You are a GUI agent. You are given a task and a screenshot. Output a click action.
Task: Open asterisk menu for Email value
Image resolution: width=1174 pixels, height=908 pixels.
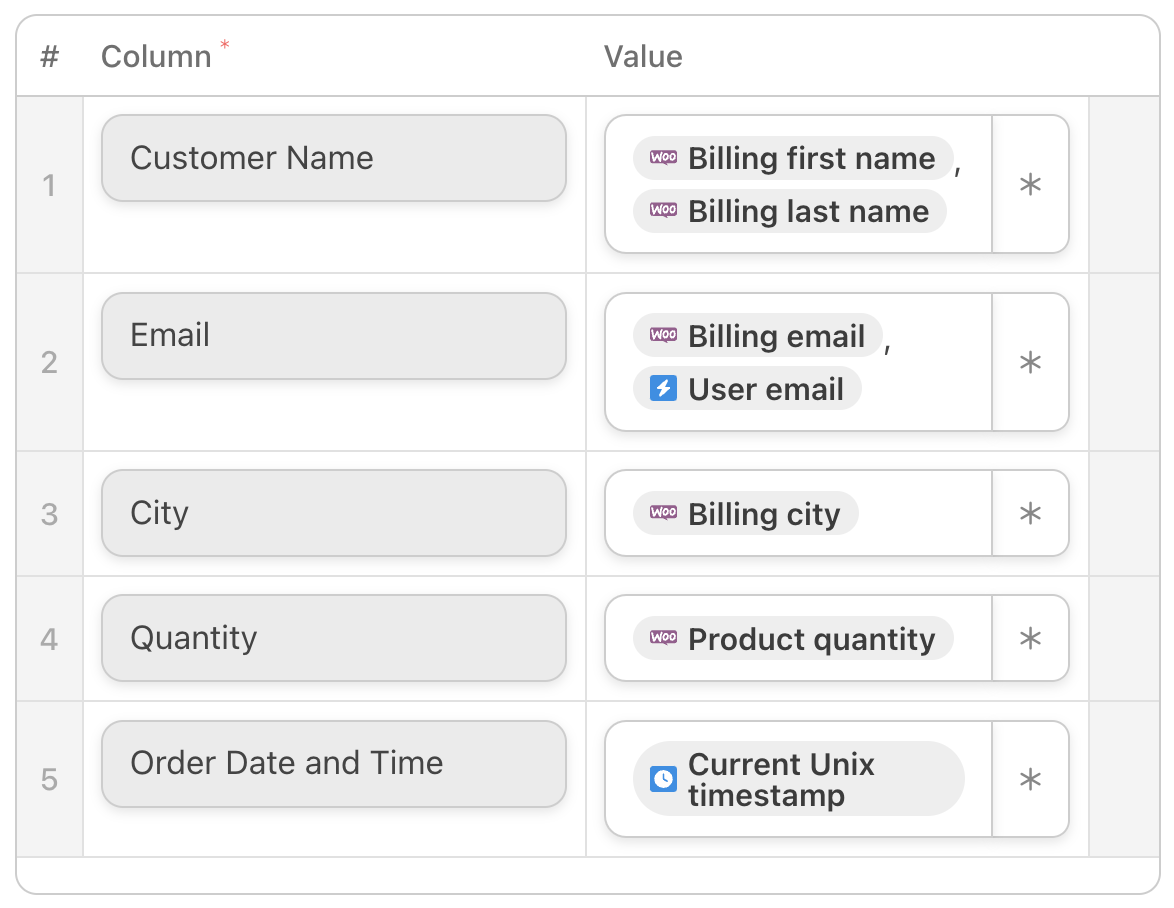click(x=1030, y=362)
